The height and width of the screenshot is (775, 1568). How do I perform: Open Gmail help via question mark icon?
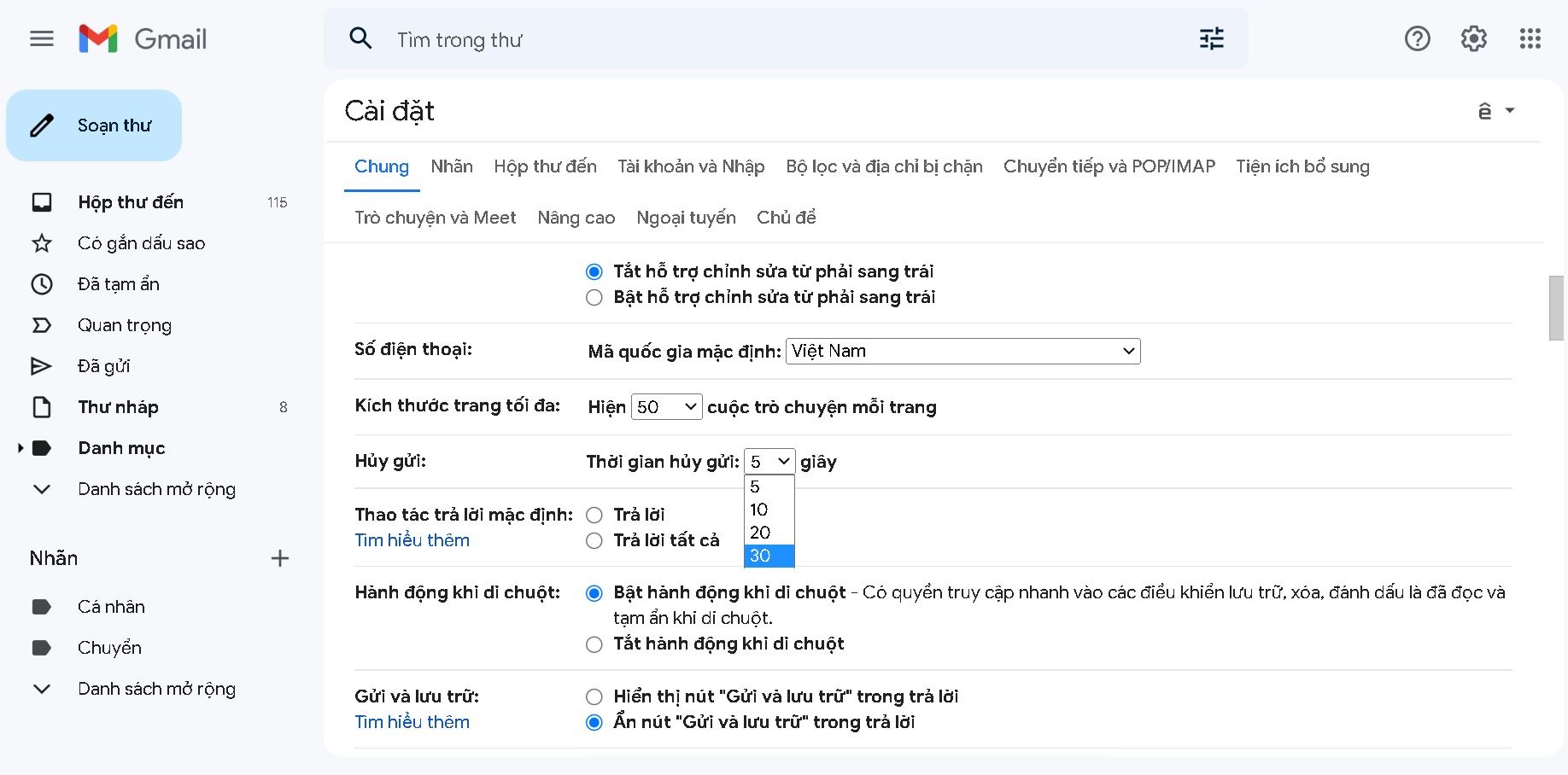pos(1417,38)
